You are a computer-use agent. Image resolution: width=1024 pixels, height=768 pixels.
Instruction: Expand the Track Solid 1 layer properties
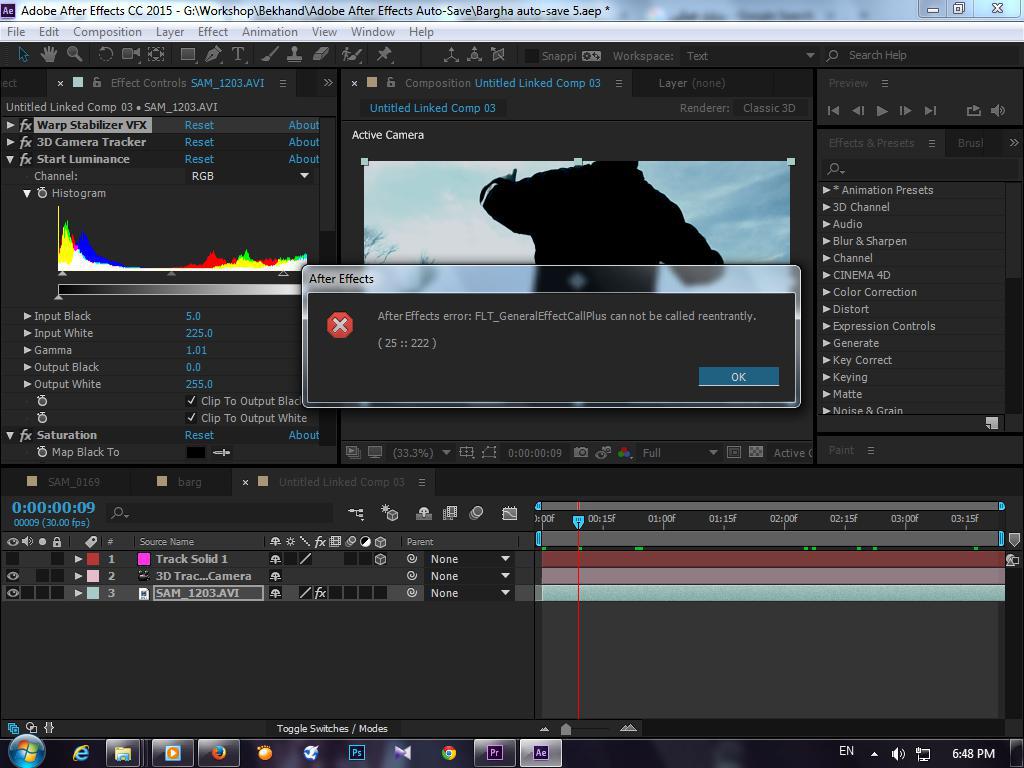(78, 559)
